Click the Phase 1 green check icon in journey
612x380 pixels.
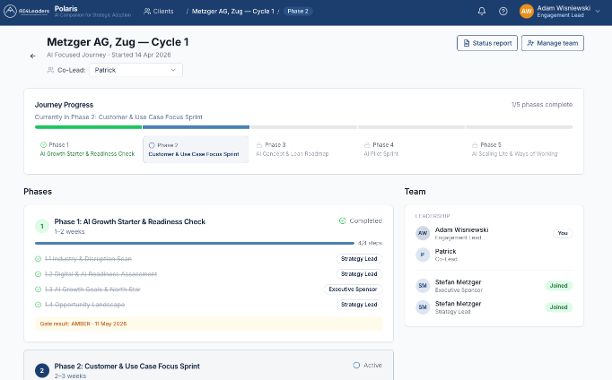pos(43,145)
